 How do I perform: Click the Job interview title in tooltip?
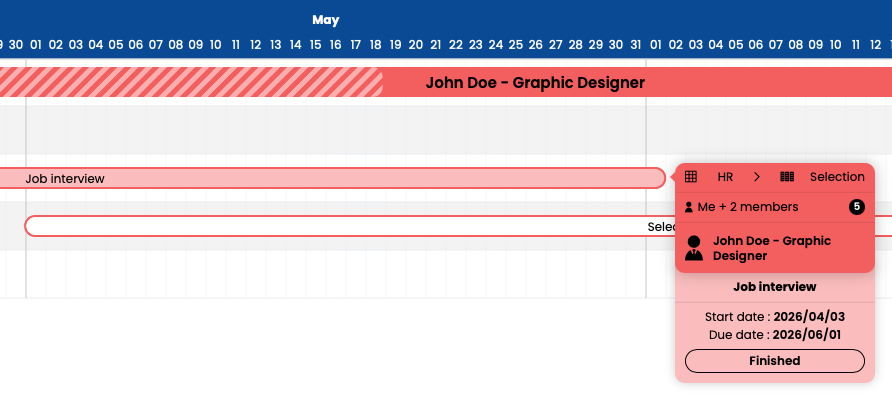774,287
